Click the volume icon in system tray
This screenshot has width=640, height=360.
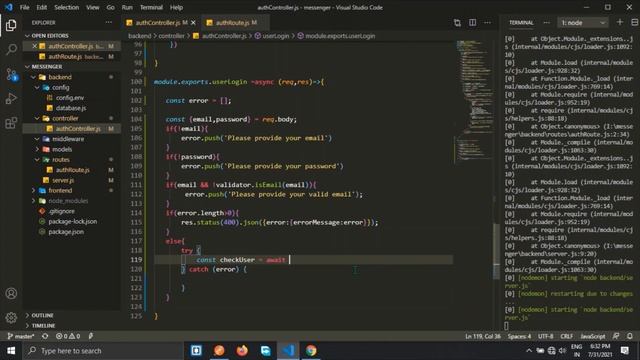click(x=562, y=351)
